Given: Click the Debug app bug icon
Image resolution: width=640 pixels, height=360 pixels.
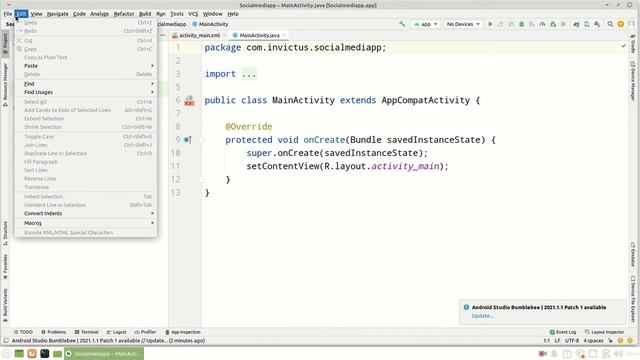Looking at the screenshot, I should [x=521, y=24].
